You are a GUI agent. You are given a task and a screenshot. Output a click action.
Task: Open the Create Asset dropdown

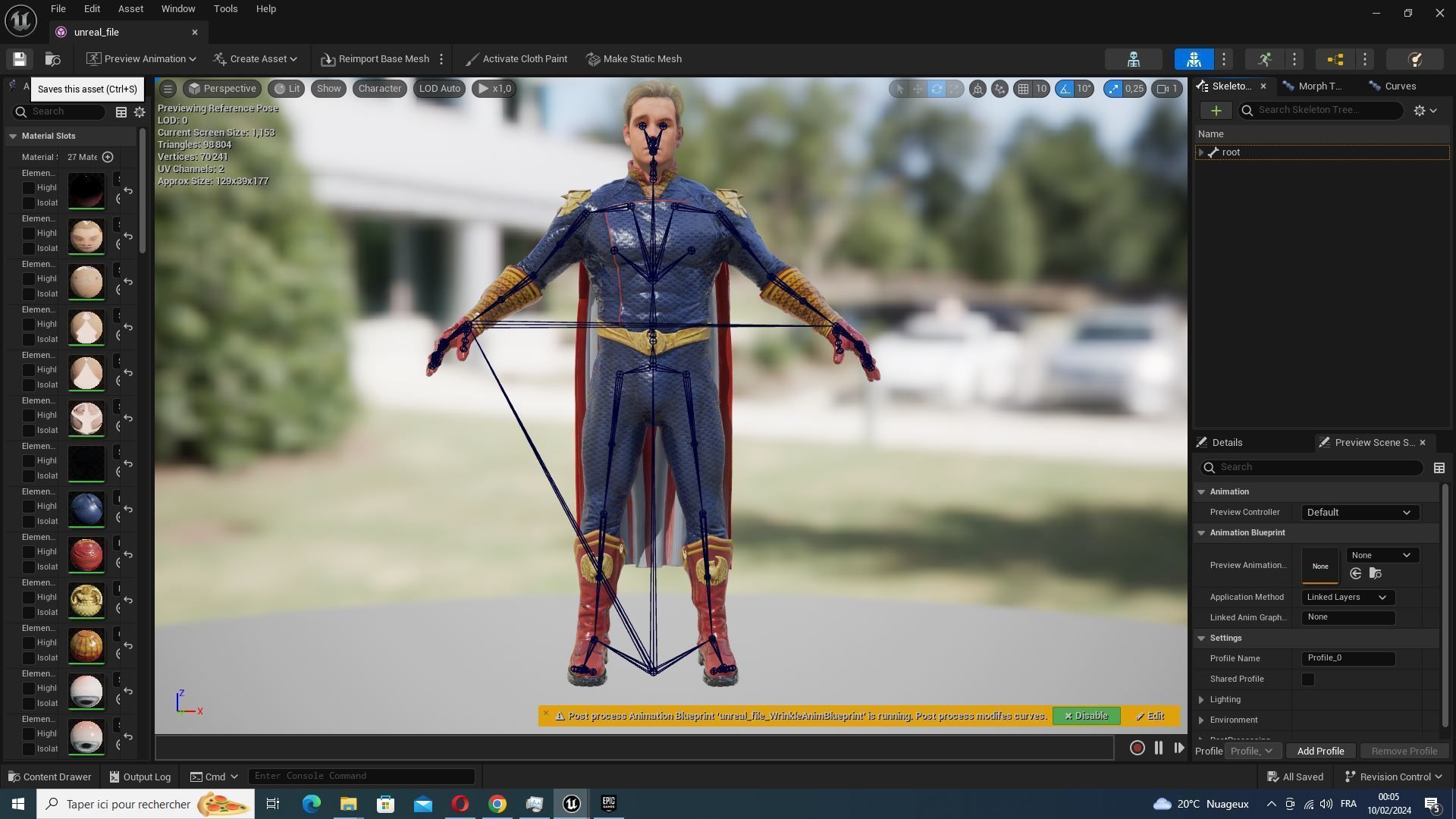(255, 59)
